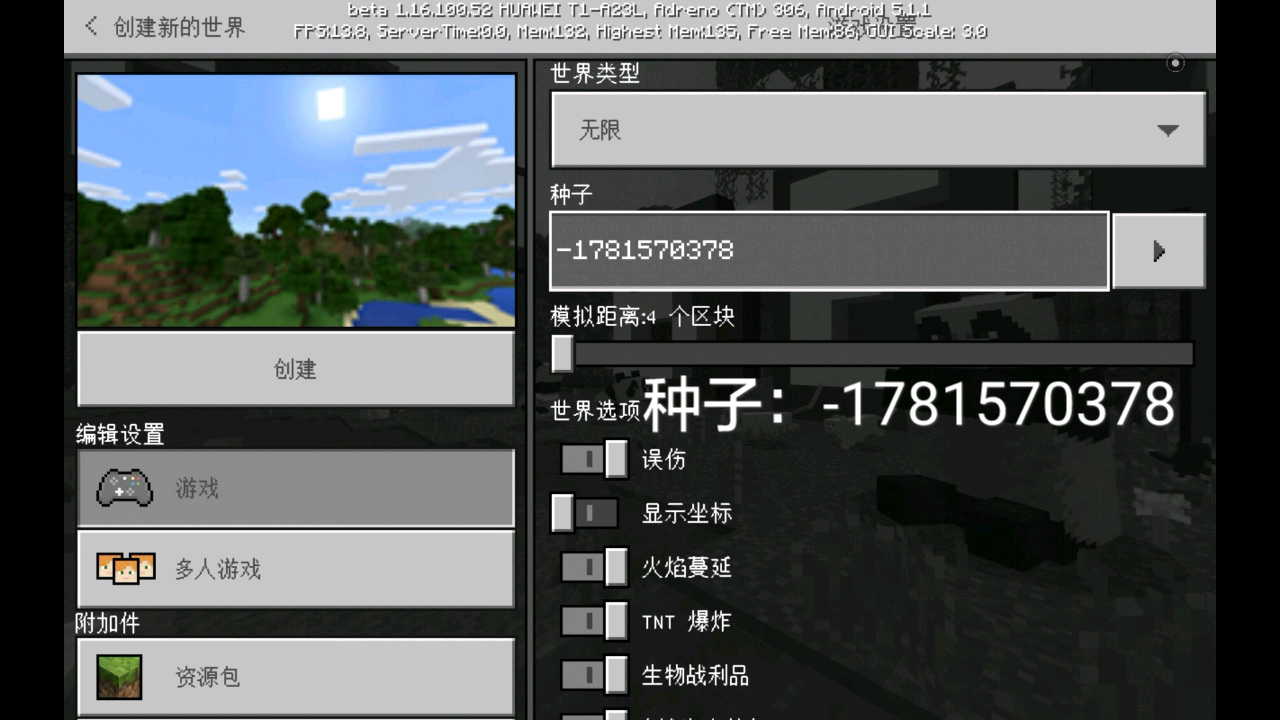Toggle the 误伤 friendly fire switch
Viewport: 1280px width, 720px height.
595,459
